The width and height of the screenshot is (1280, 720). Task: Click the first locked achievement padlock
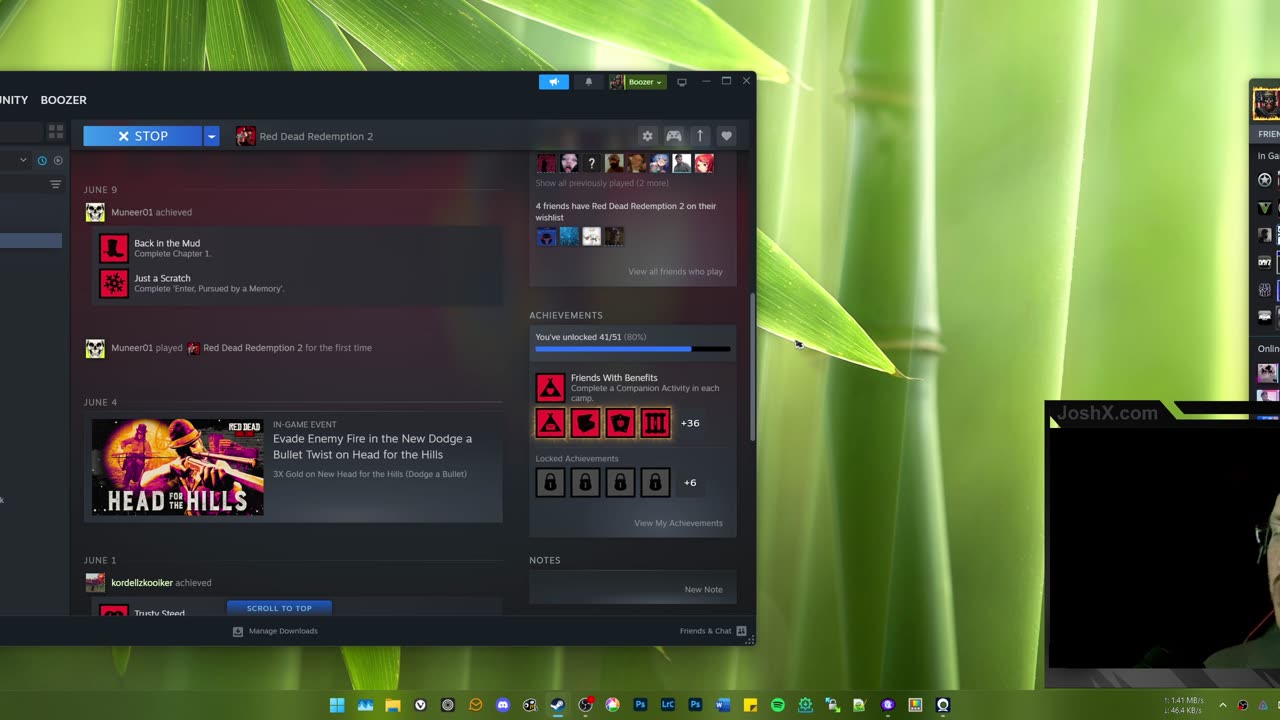(550, 483)
